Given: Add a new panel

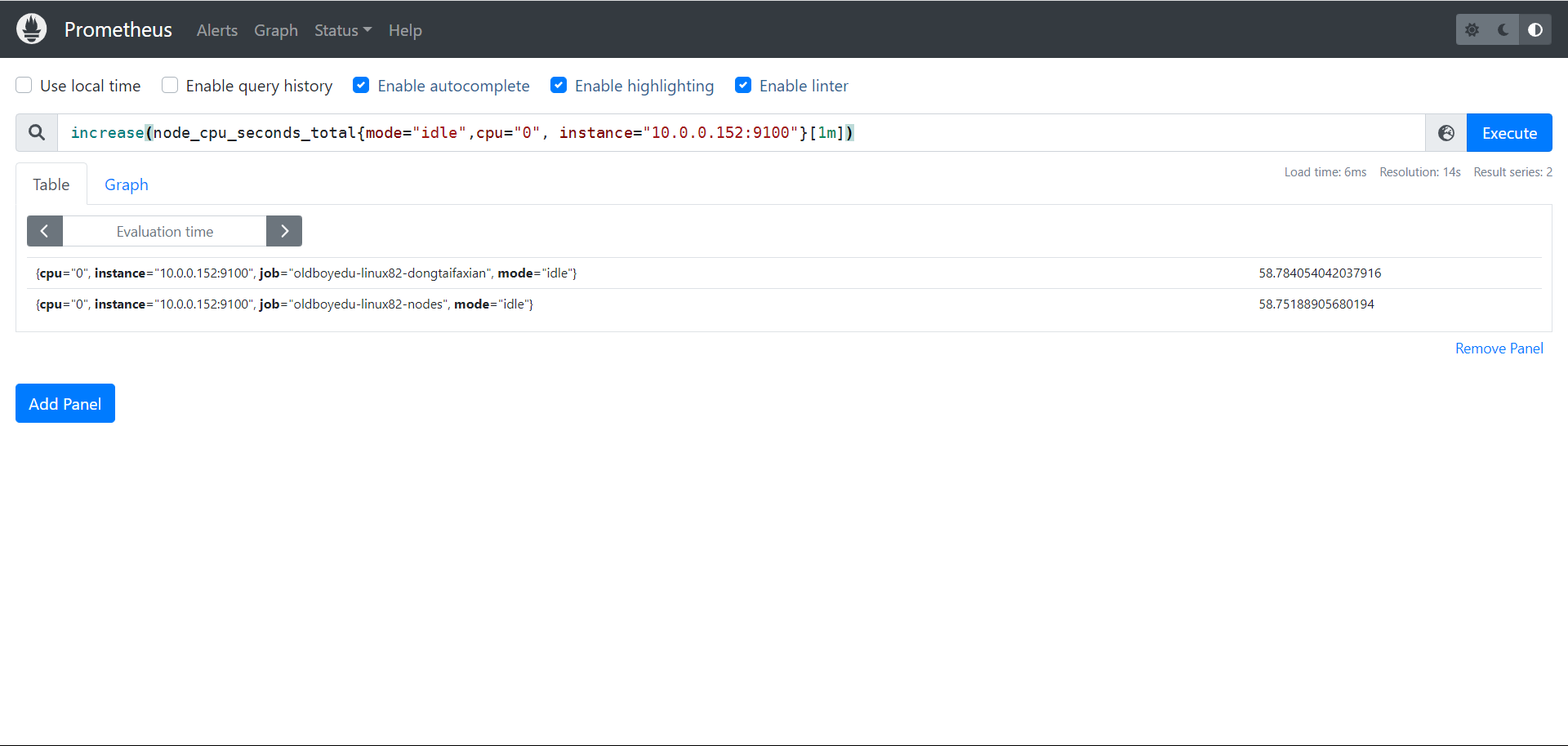Looking at the screenshot, I should [x=65, y=403].
